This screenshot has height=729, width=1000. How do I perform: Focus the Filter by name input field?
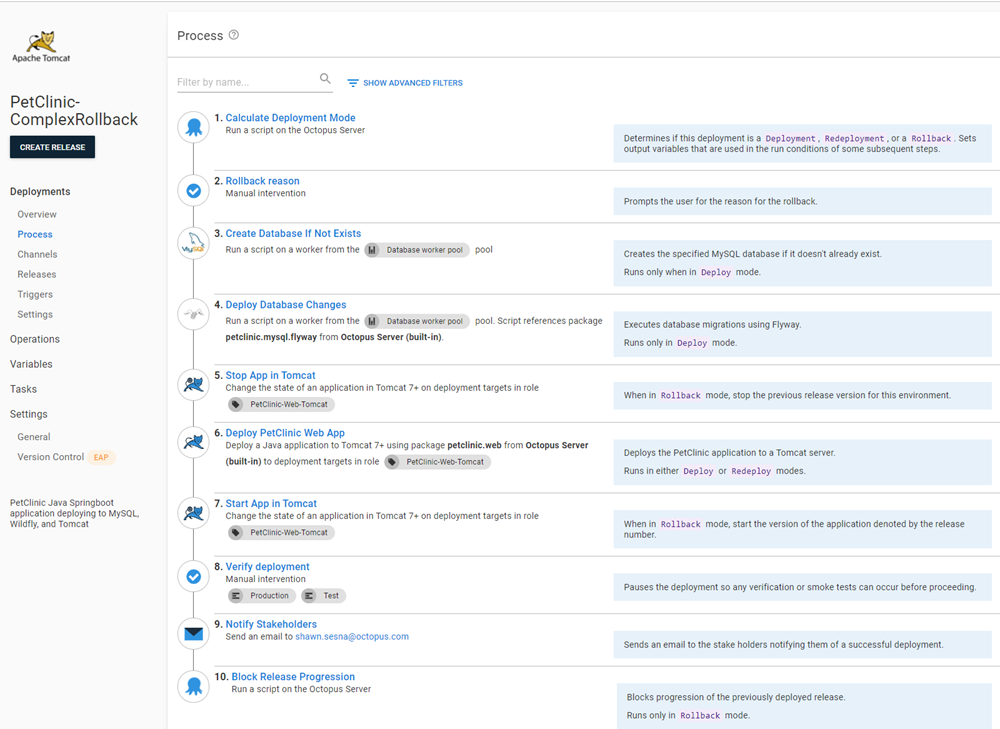pyautogui.click(x=245, y=82)
